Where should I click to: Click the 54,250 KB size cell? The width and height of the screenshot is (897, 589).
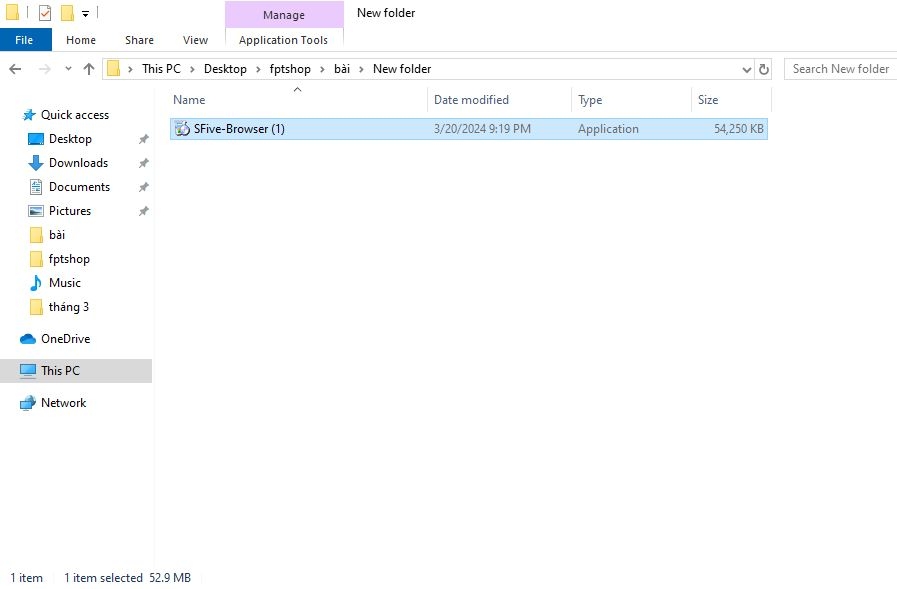pyautogui.click(x=739, y=129)
